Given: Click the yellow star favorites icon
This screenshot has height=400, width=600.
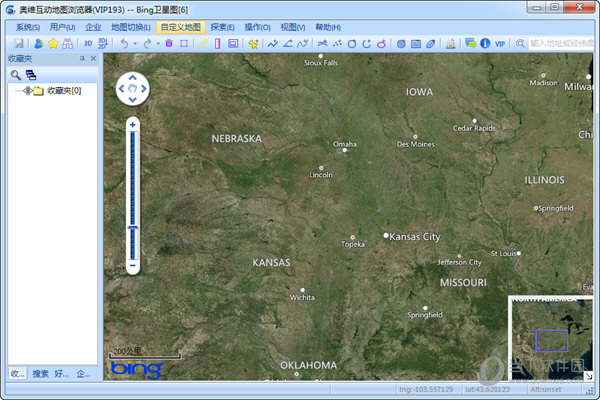Looking at the screenshot, I should (x=53, y=44).
